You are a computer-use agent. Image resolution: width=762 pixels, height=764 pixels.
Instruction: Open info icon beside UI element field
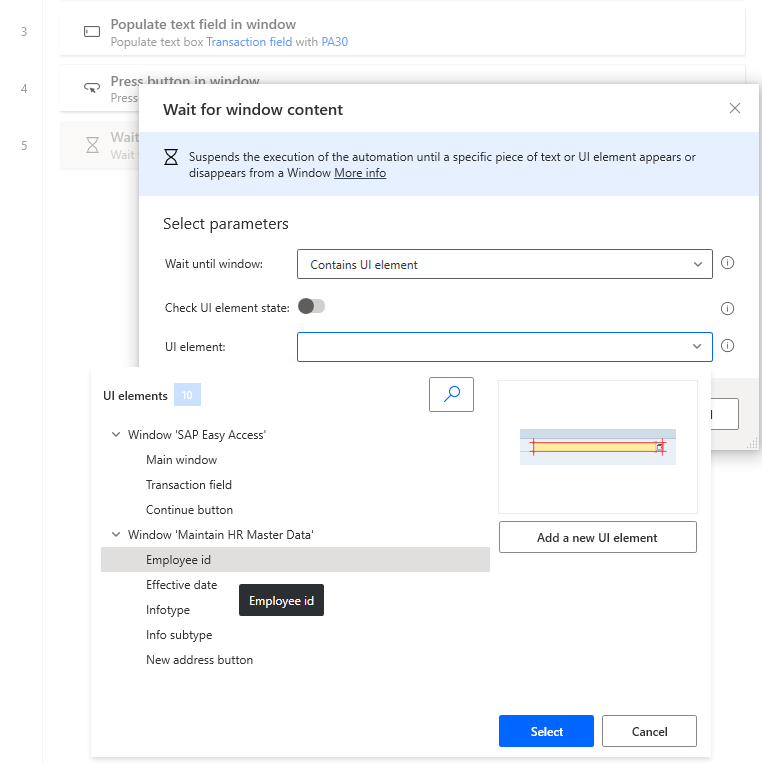[727, 346]
